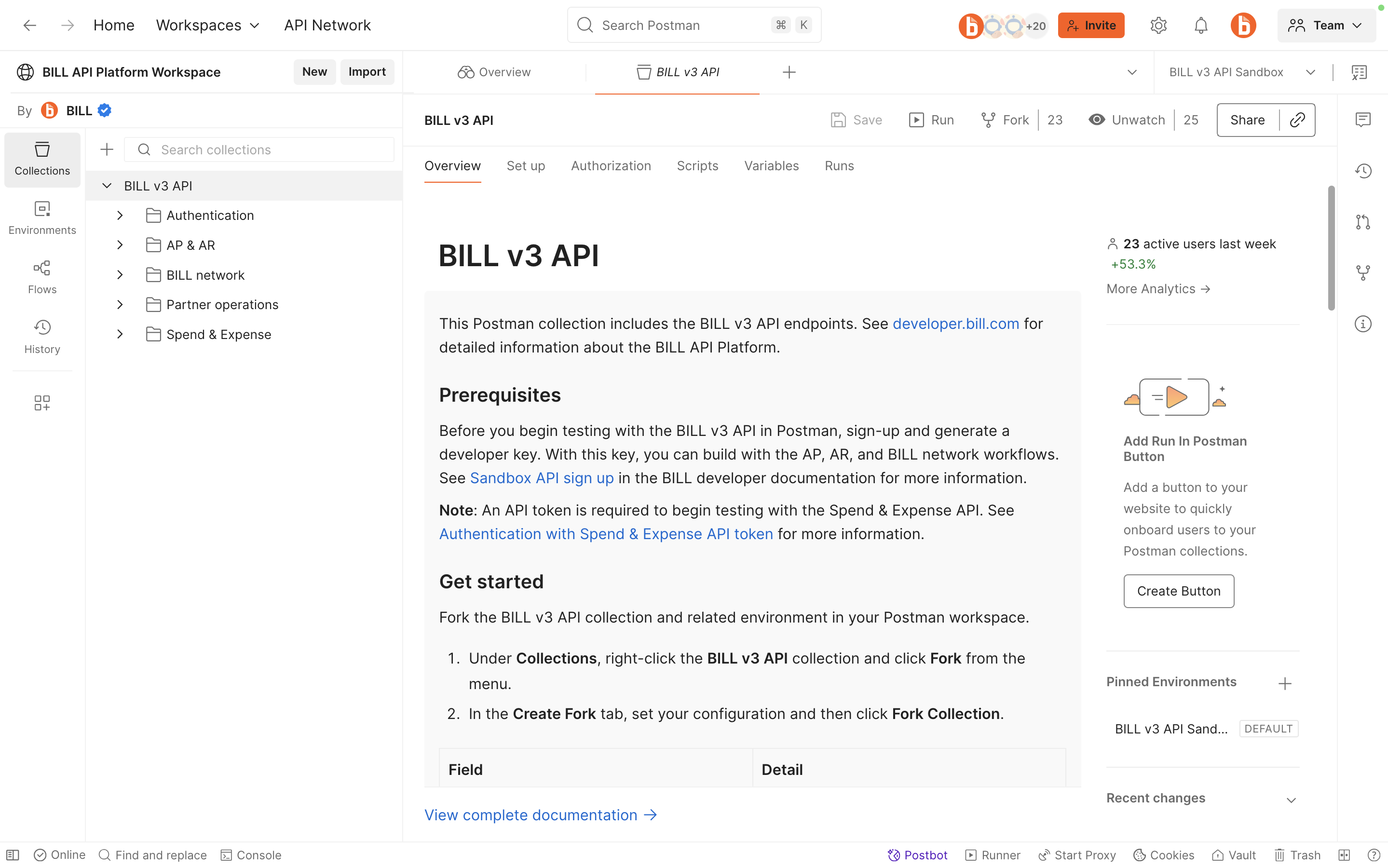Open the notifications bell
The image size is (1388, 868).
(1201, 25)
